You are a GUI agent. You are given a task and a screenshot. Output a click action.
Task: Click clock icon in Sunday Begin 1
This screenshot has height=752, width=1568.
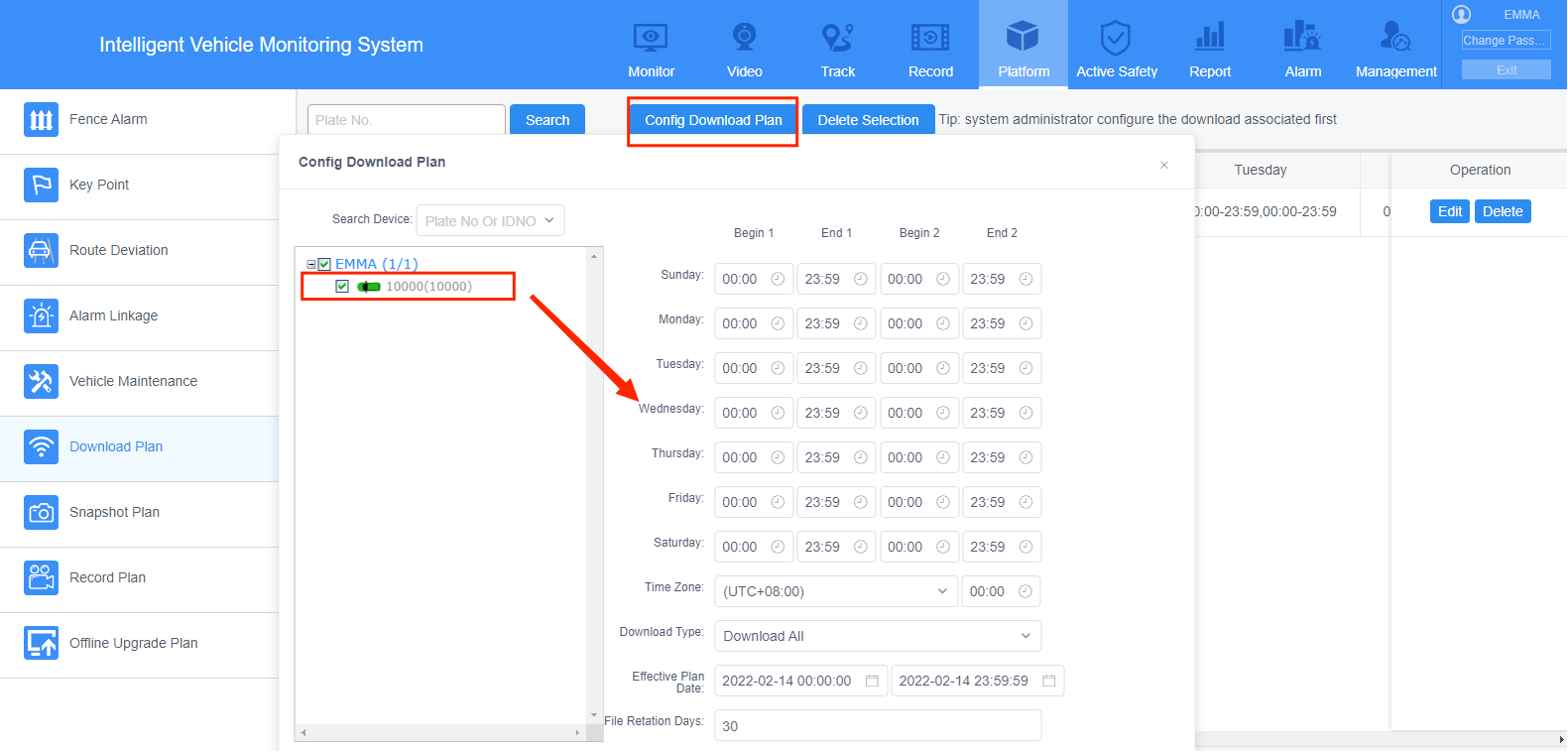pyautogui.click(x=778, y=279)
